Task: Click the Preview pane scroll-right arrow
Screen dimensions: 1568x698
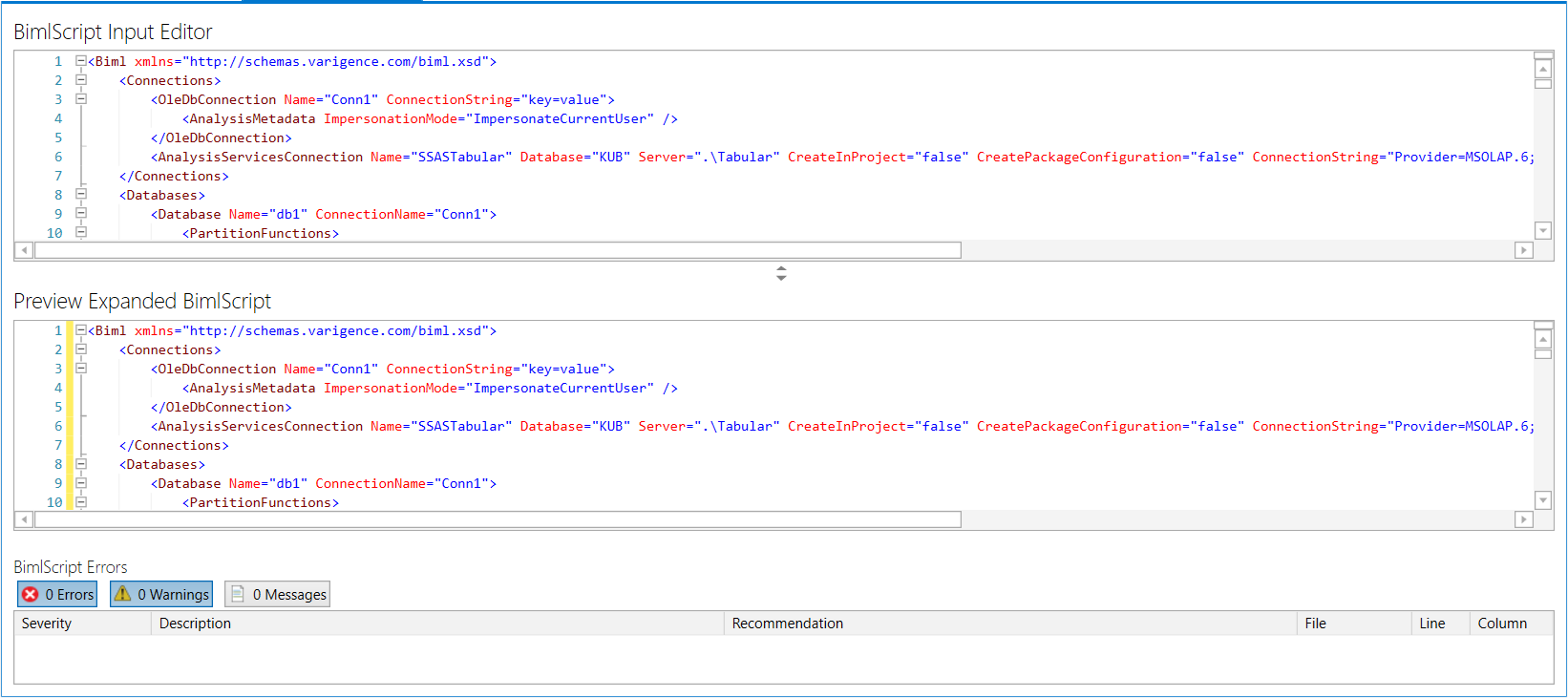Action: [x=1524, y=519]
